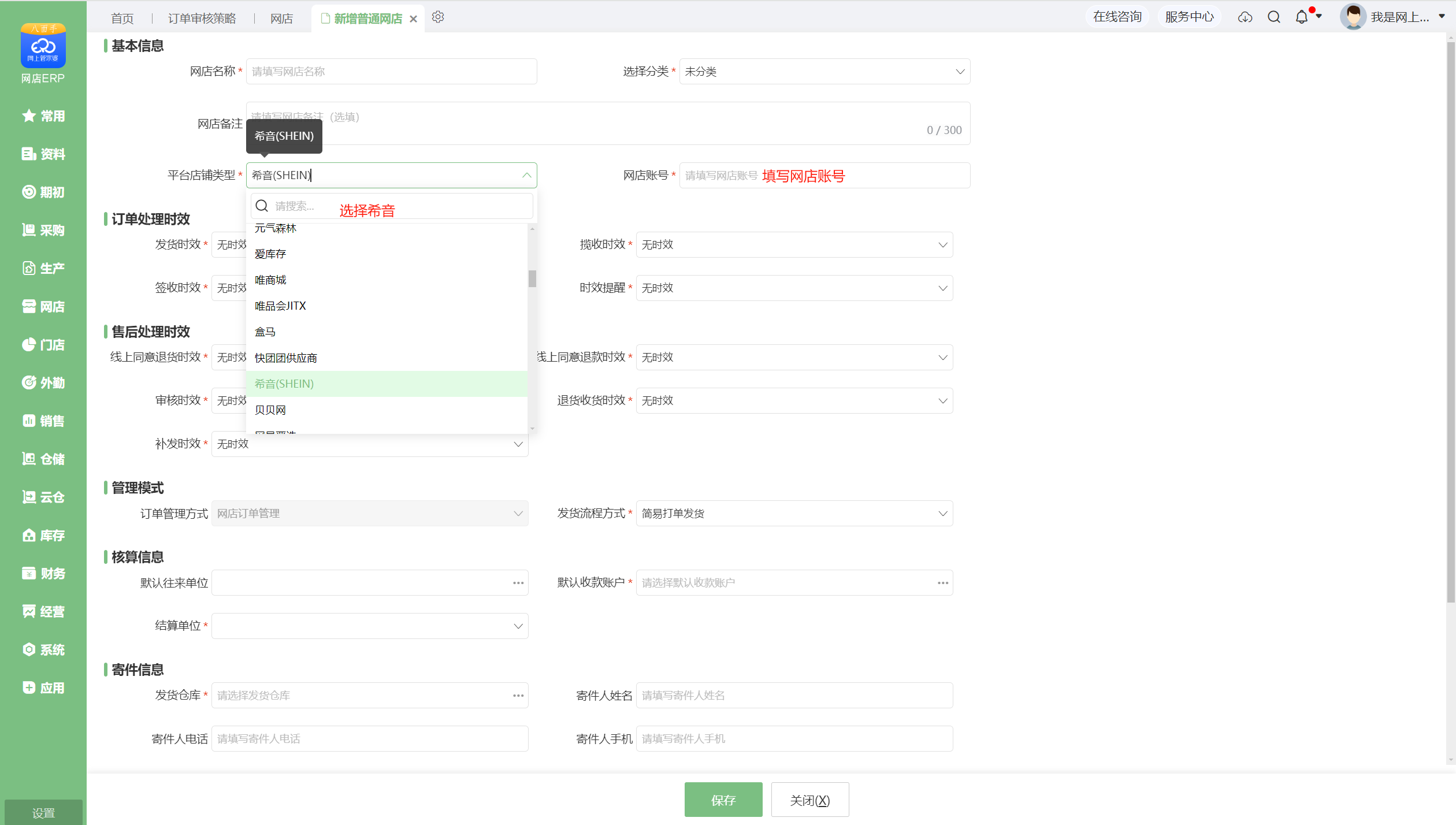This screenshot has width=1456, height=825.
Task: Open the ellipsis picker for 发货仓库
Action: pyautogui.click(x=518, y=696)
